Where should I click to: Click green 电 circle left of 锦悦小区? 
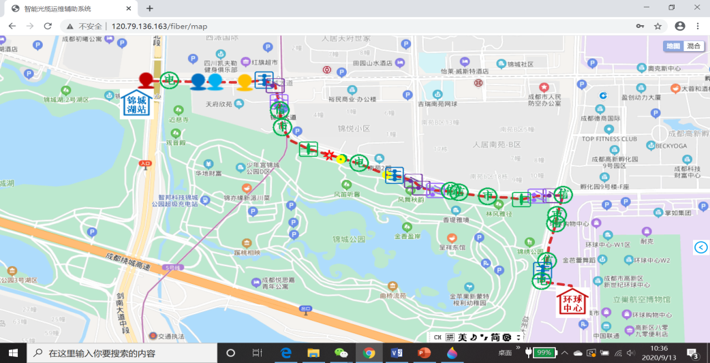[282, 127]
